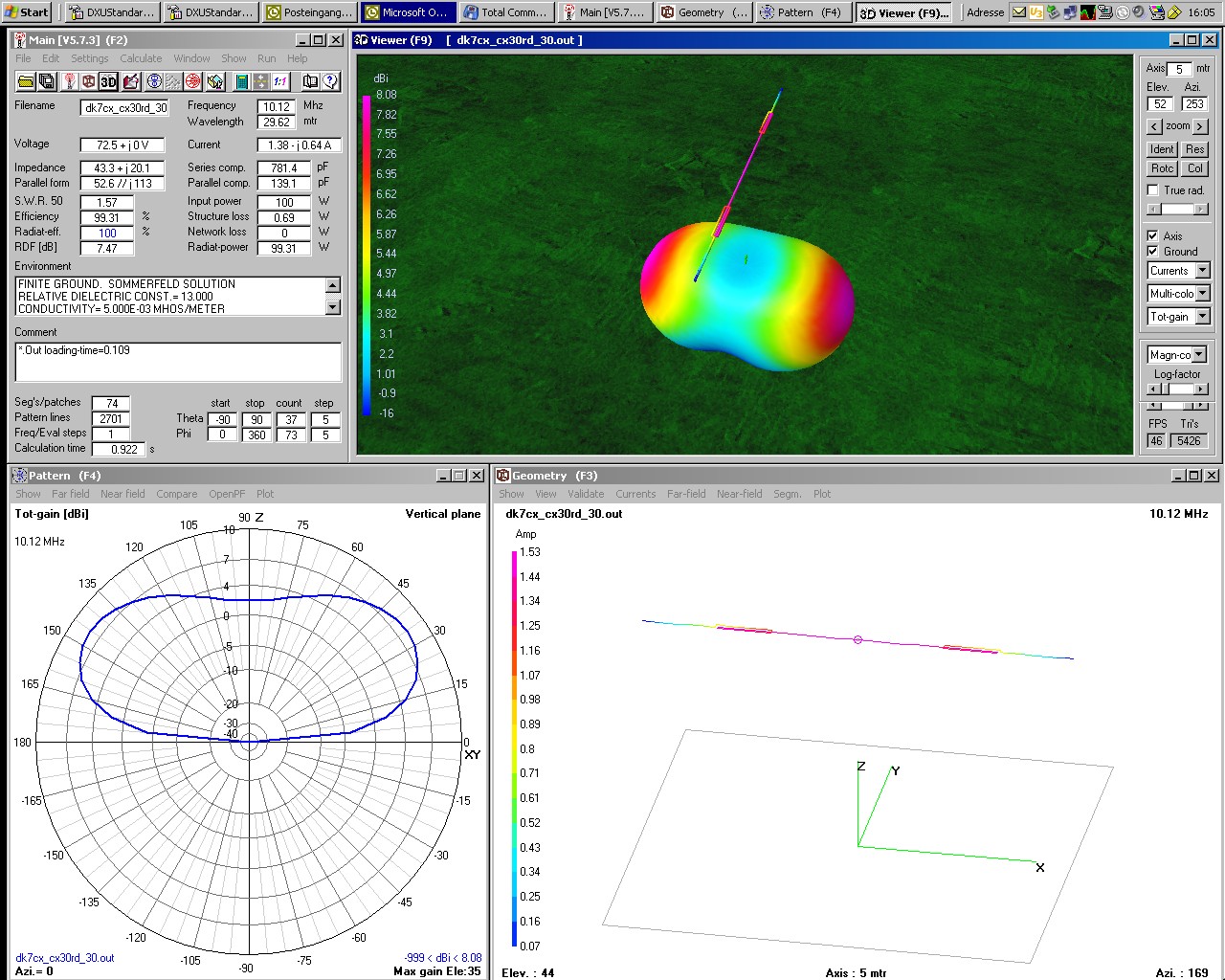The height and width of the screenshot is (980, 1225).
Task: Click the 3D viewer toolbar icon
Action: pyautogui.click(x=108, y=82)
